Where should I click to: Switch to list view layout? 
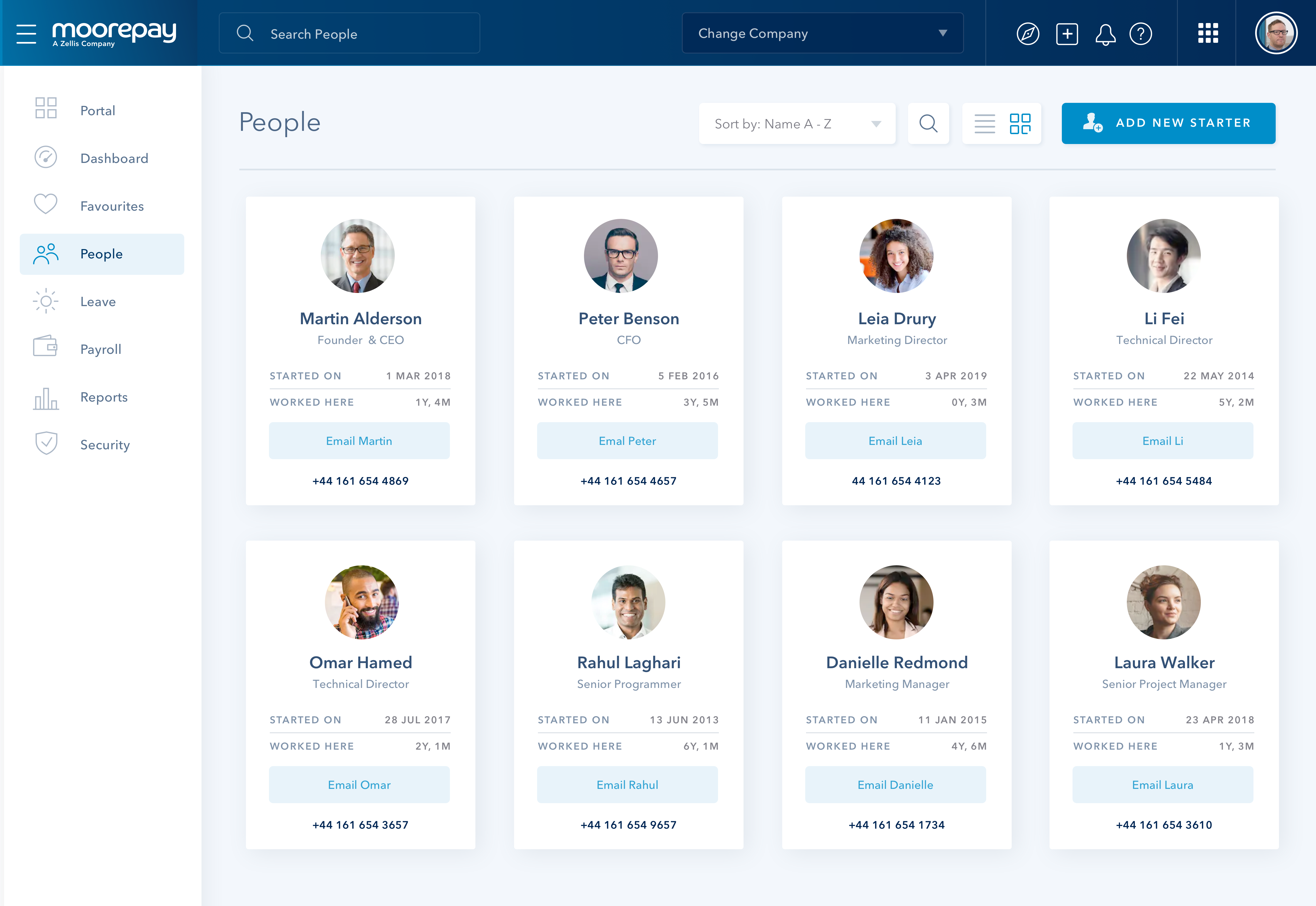985,123
